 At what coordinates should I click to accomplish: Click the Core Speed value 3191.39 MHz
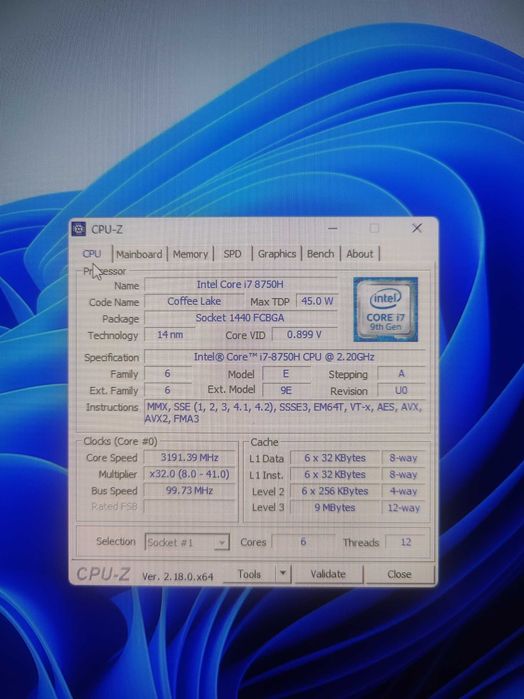coord(190,457)
